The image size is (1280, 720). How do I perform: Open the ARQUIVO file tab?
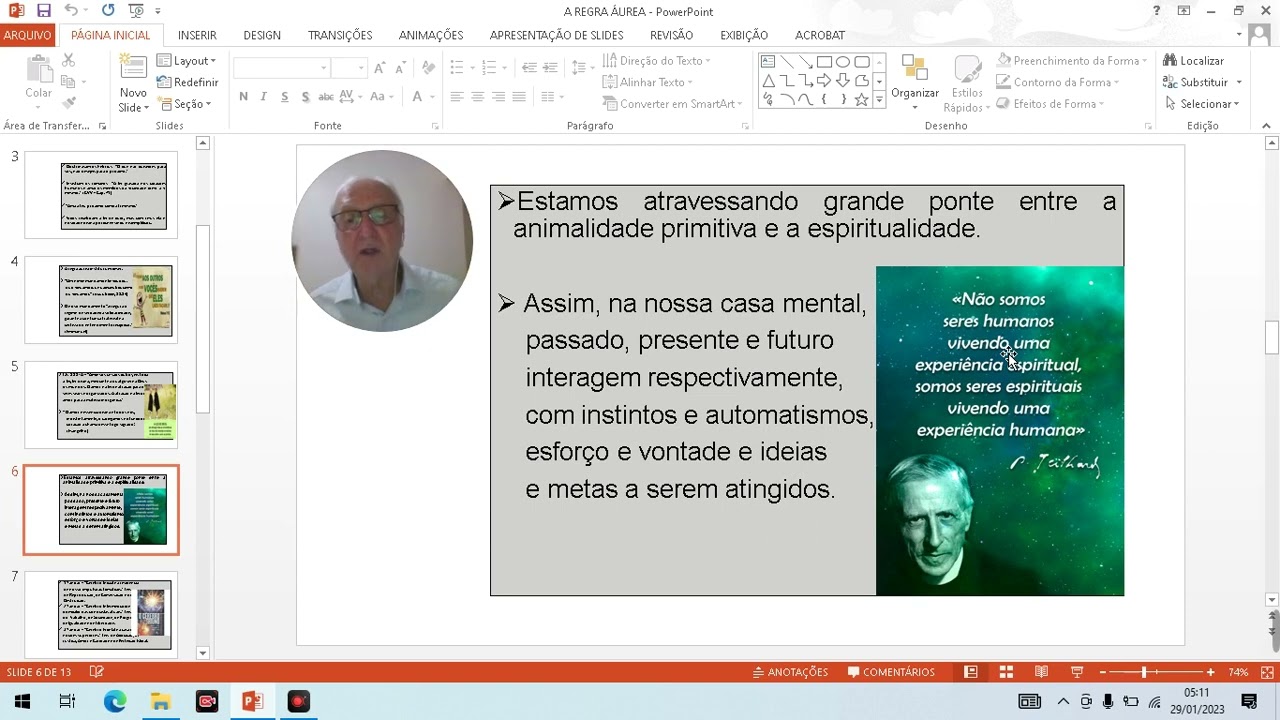click(x=27, y=35)
